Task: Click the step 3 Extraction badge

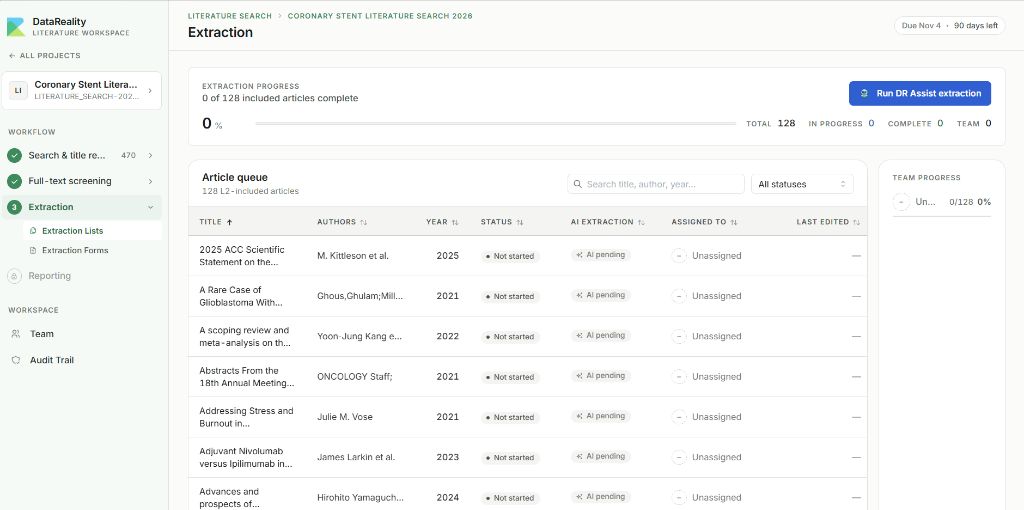Action: pyautogui.click(x=14, y=207)
